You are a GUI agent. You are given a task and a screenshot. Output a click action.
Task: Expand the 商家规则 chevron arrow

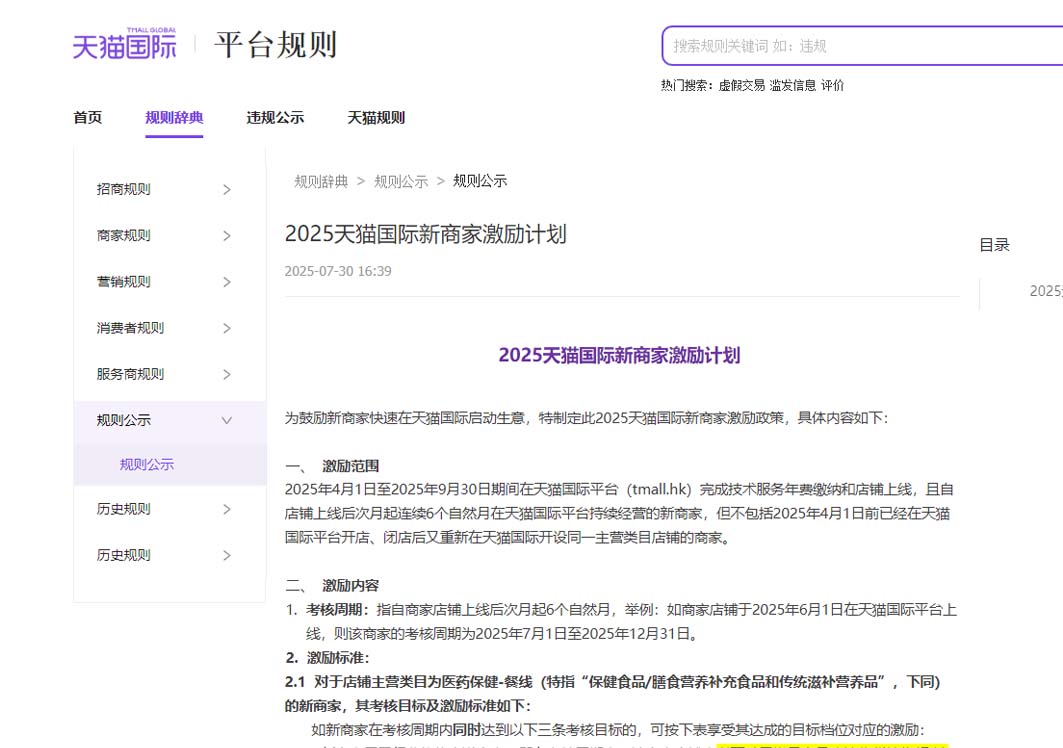pos(227,236)
